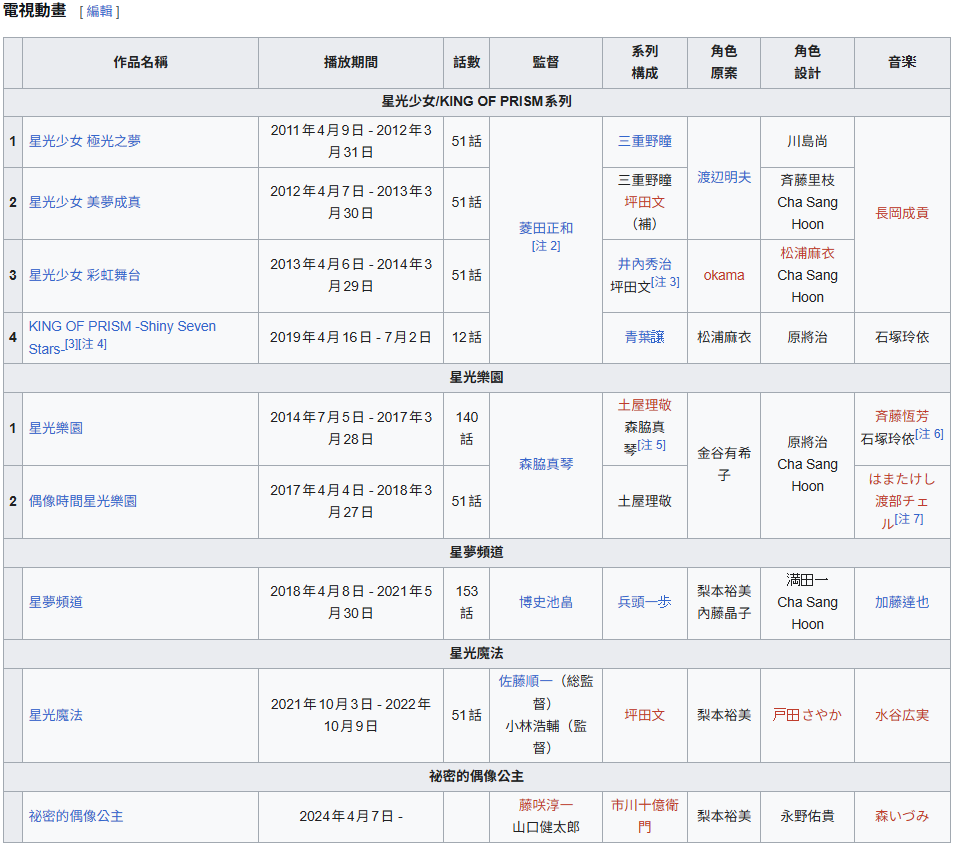Click red link 坪田文 in 美夢成真 row
957x843 pixels.
[x=645, y=202]
